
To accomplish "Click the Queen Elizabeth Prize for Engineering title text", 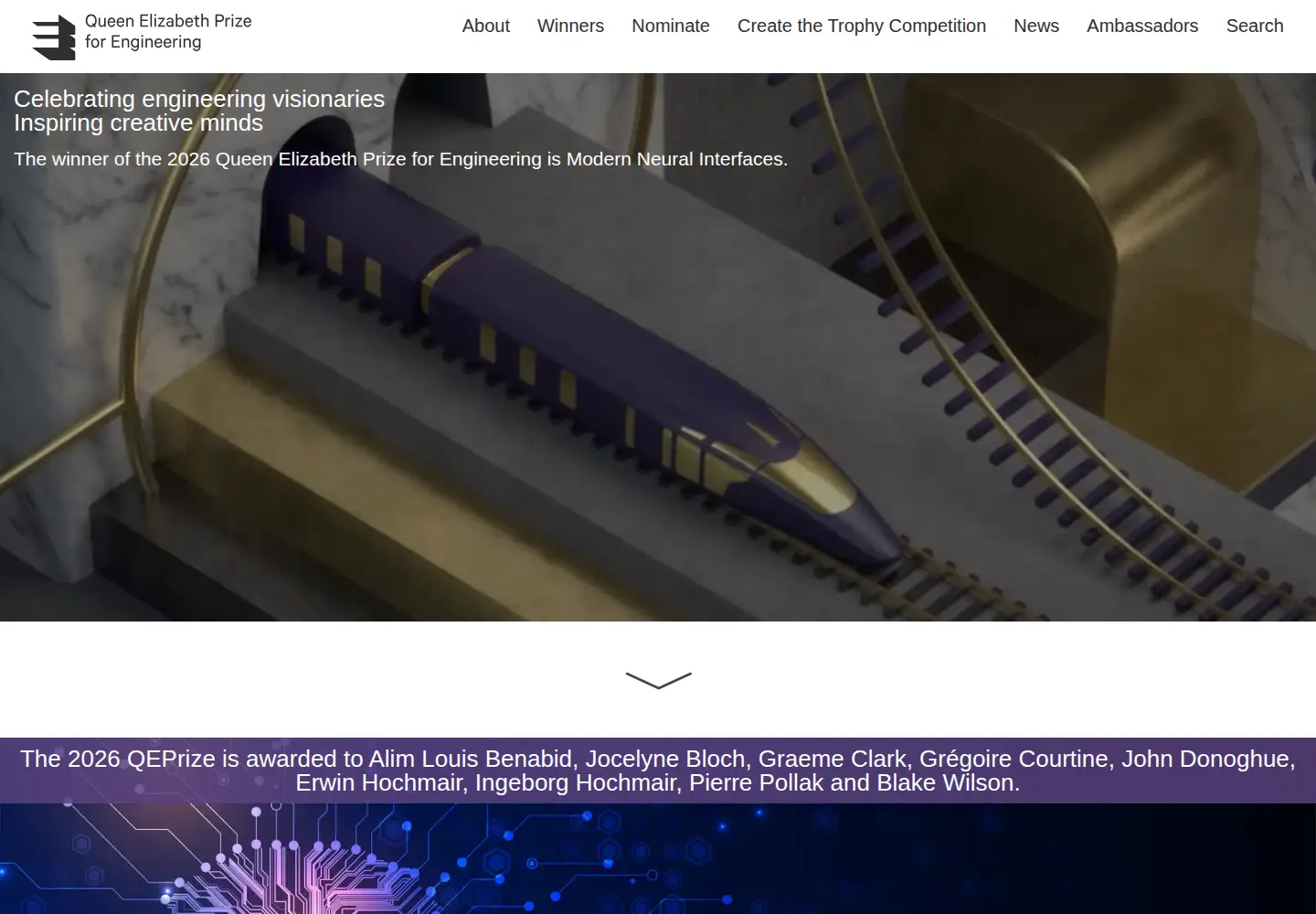I will (x=168, y=31).
